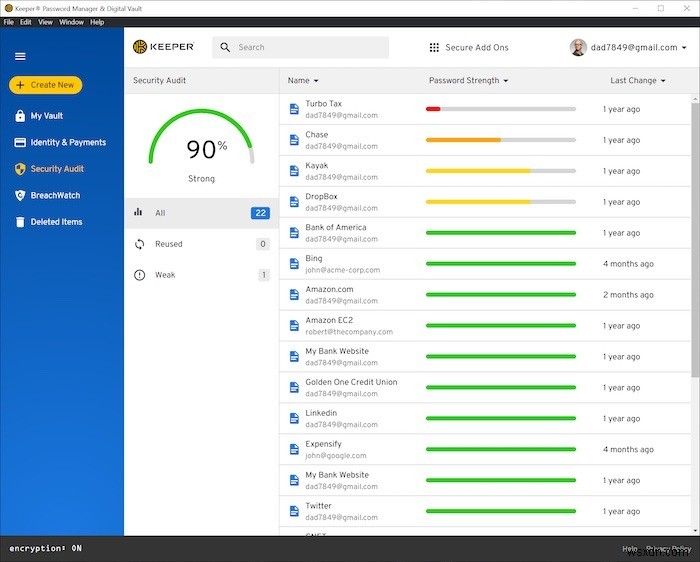Click the 90% Strong score gauge

tap(201, 146)
